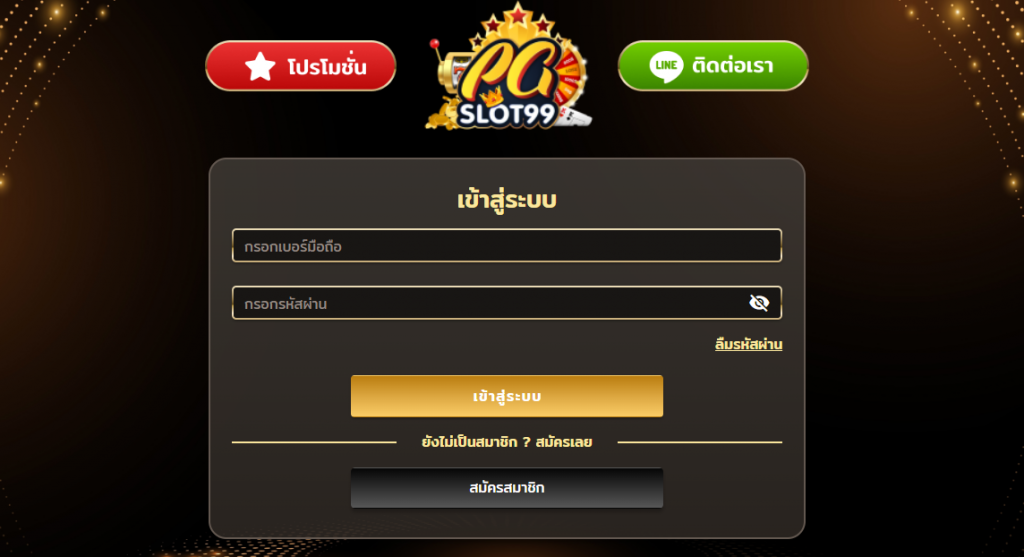The height and width of the screenshot is (557, 1024).
Task: Open the ลืมรหัสผ่าน forgot password link
Action: pyautogui.click(x=748, y=344)
